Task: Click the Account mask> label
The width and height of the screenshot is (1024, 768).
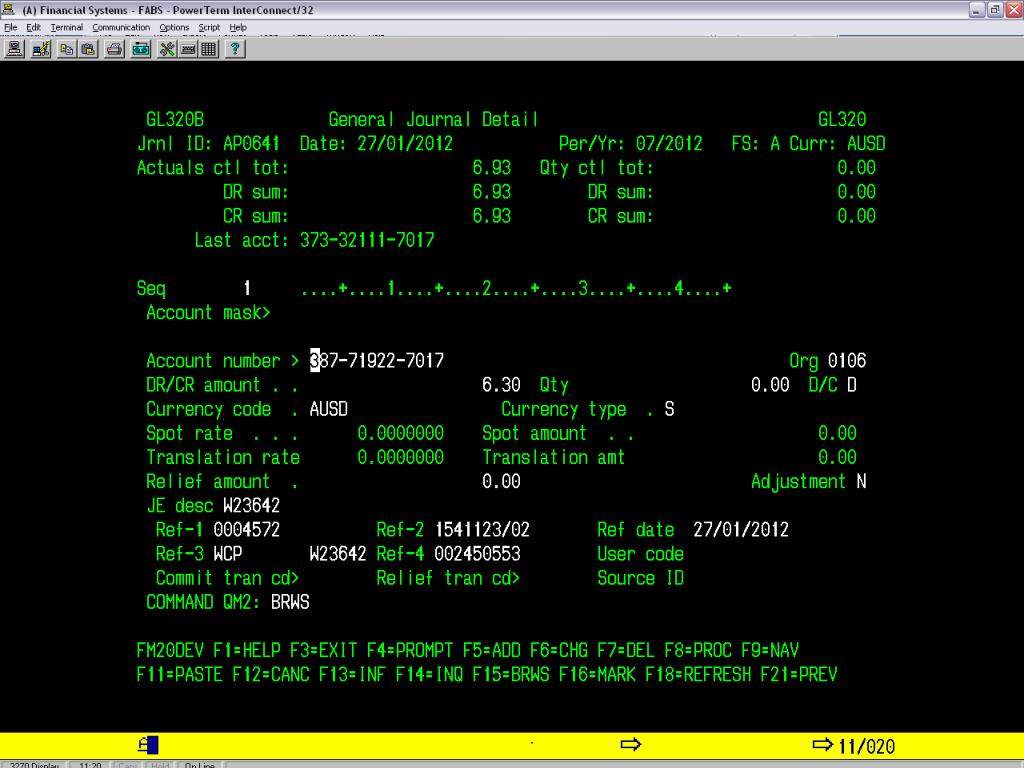Action: pyautogui.click(x=208, y=313)
